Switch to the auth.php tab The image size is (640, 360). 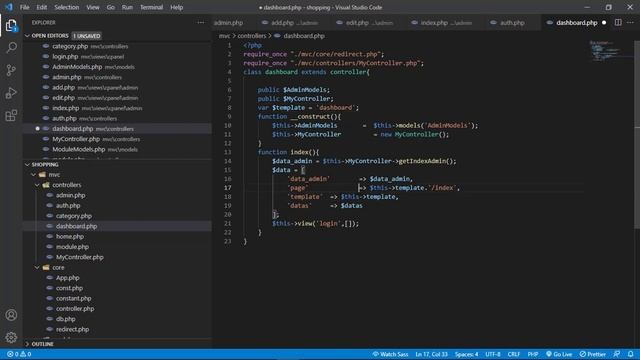pyautogui.click(x=512, y=23)
